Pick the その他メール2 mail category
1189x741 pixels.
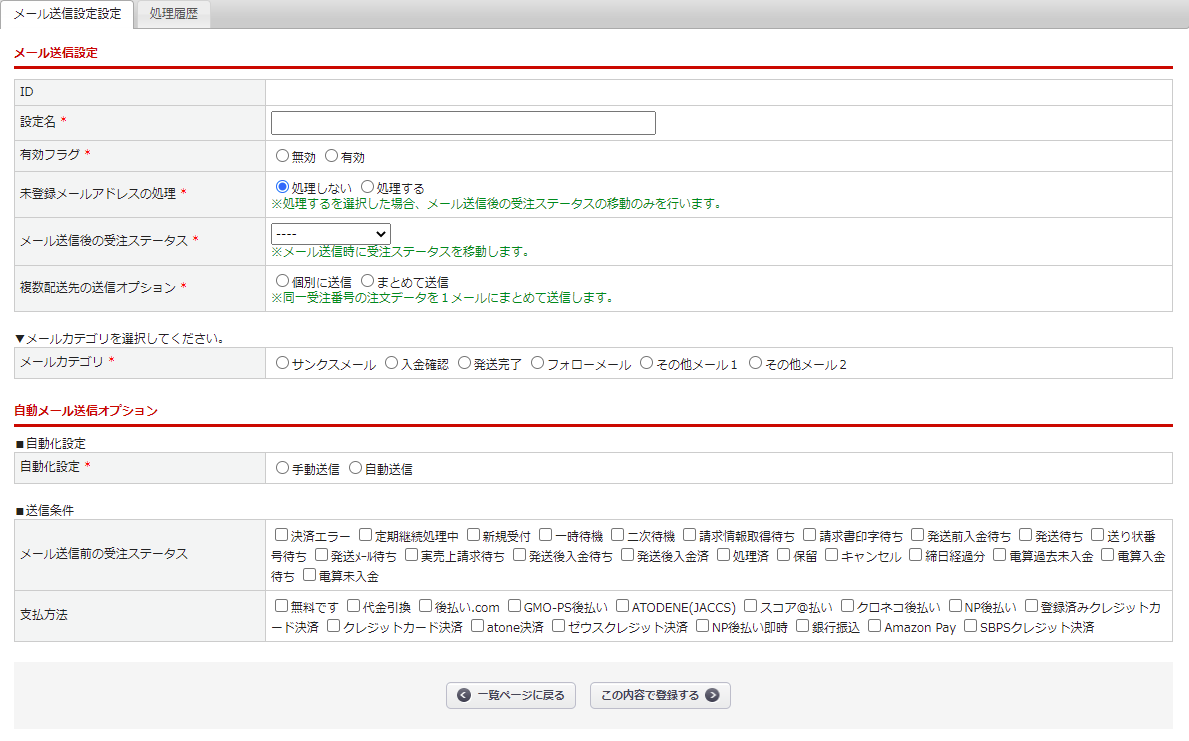[755, 363]
